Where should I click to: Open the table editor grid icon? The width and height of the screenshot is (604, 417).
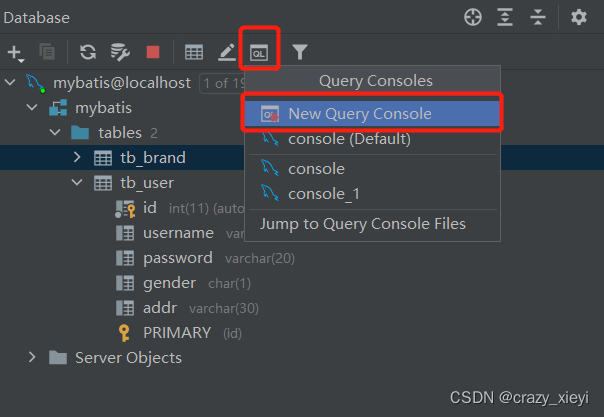point(194,52)
